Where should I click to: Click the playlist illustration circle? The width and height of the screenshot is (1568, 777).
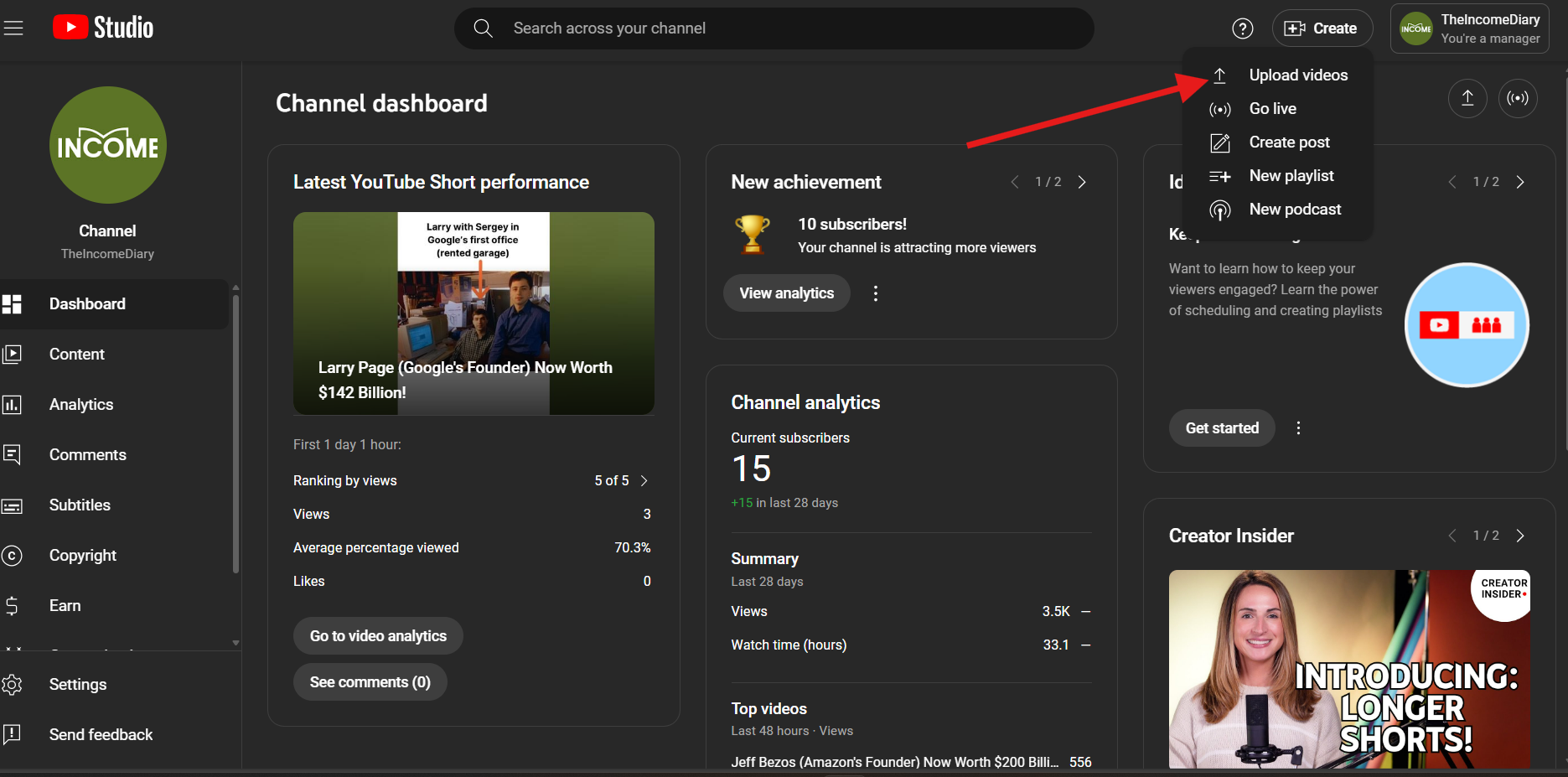(1467, 325)
